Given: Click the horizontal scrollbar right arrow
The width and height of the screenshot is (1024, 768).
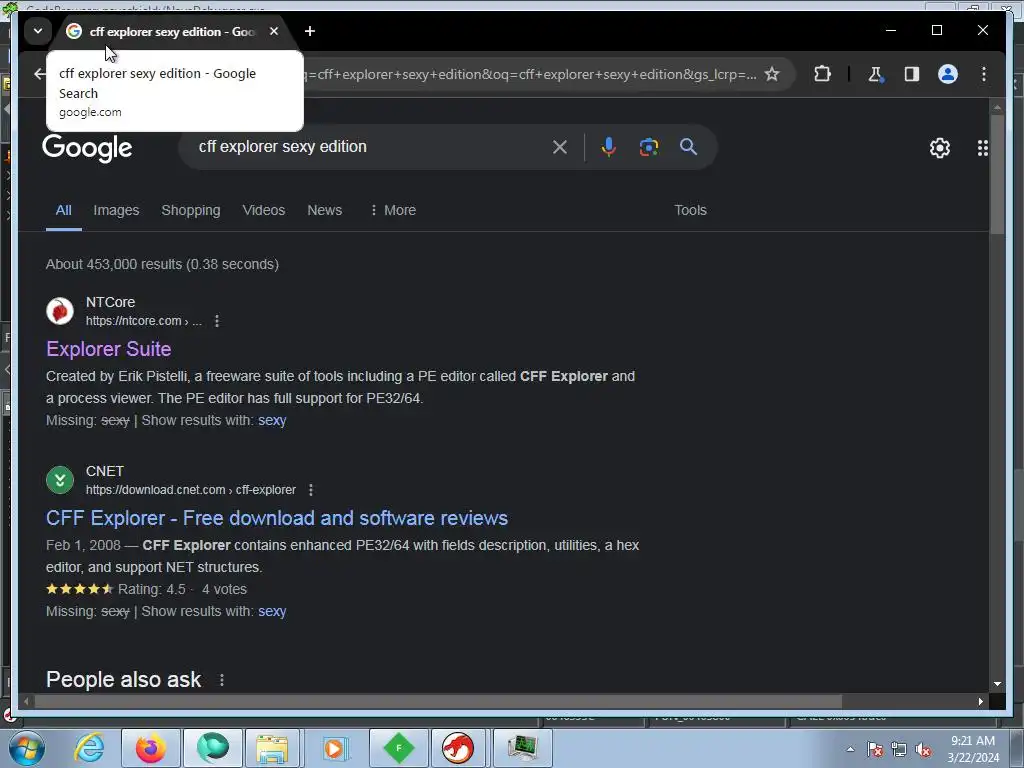Looking at the screenshot, I should (980, 701).
